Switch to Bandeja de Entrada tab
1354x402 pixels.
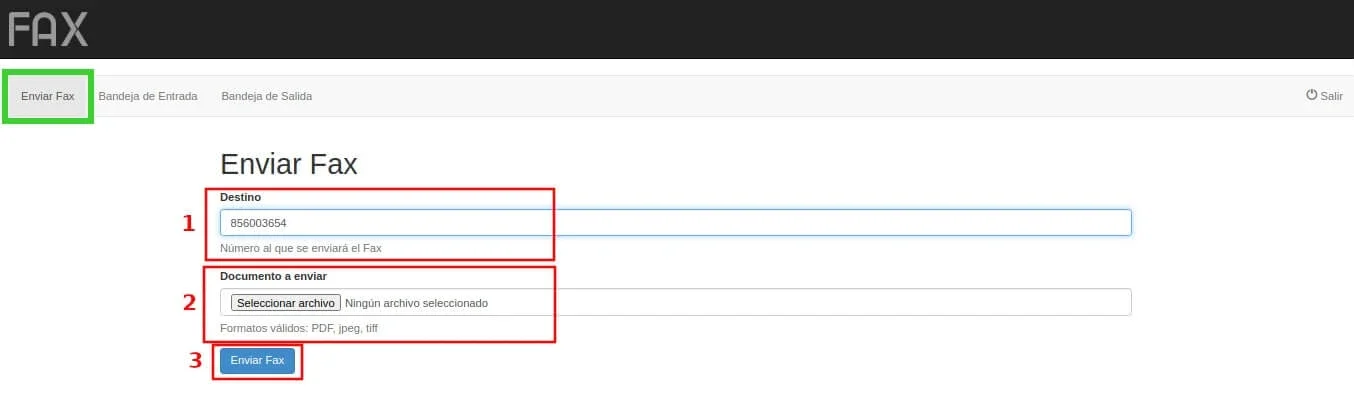[148, 96]
